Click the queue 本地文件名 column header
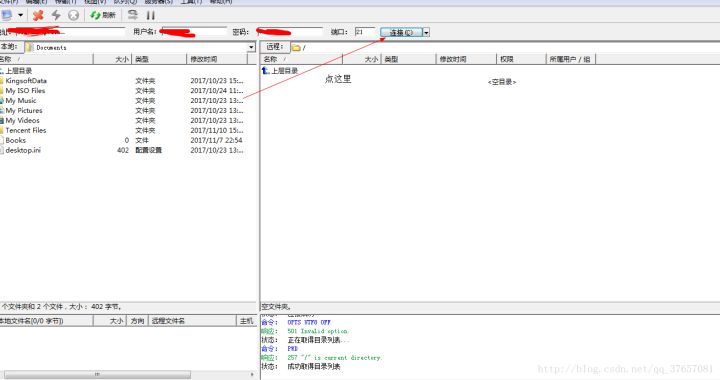Image resolution: width=720 pixels, height=380 pixels. point(46,321)
